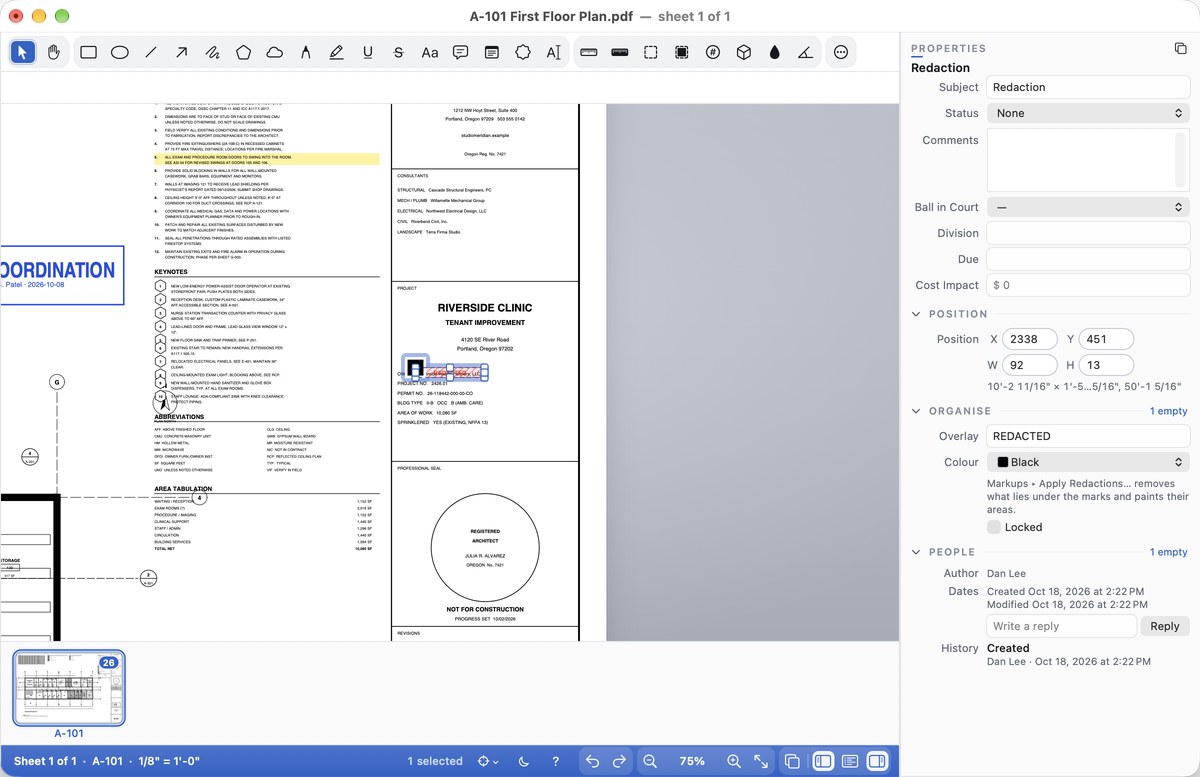Screen dimensions: 1200x777
Task: Select the polygon shape tool
Action: coord(244,52)
